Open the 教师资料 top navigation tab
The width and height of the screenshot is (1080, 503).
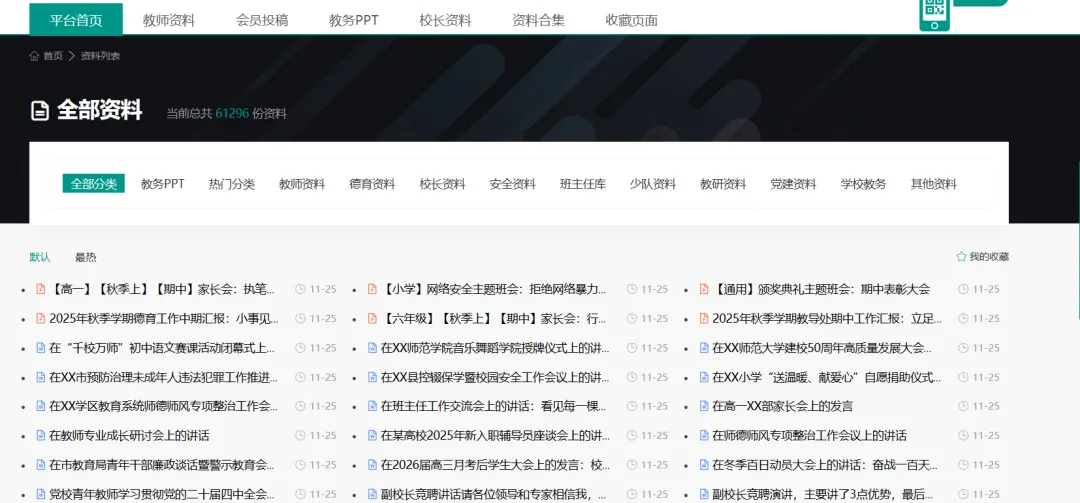pyautogui.click(x=169, y=20)
